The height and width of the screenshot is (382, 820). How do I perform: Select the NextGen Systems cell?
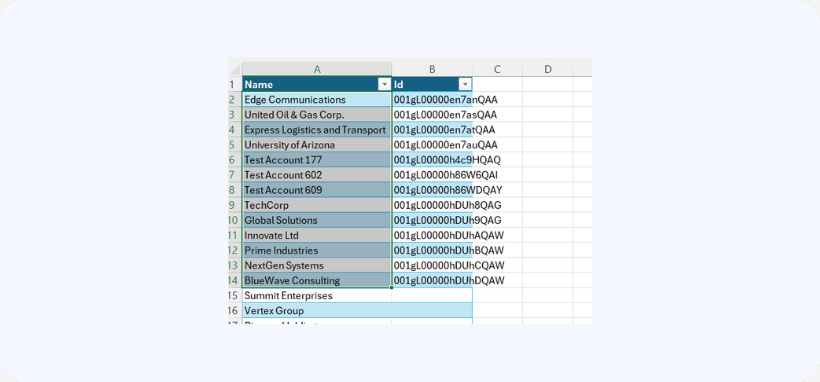click(x=317, y=265)
